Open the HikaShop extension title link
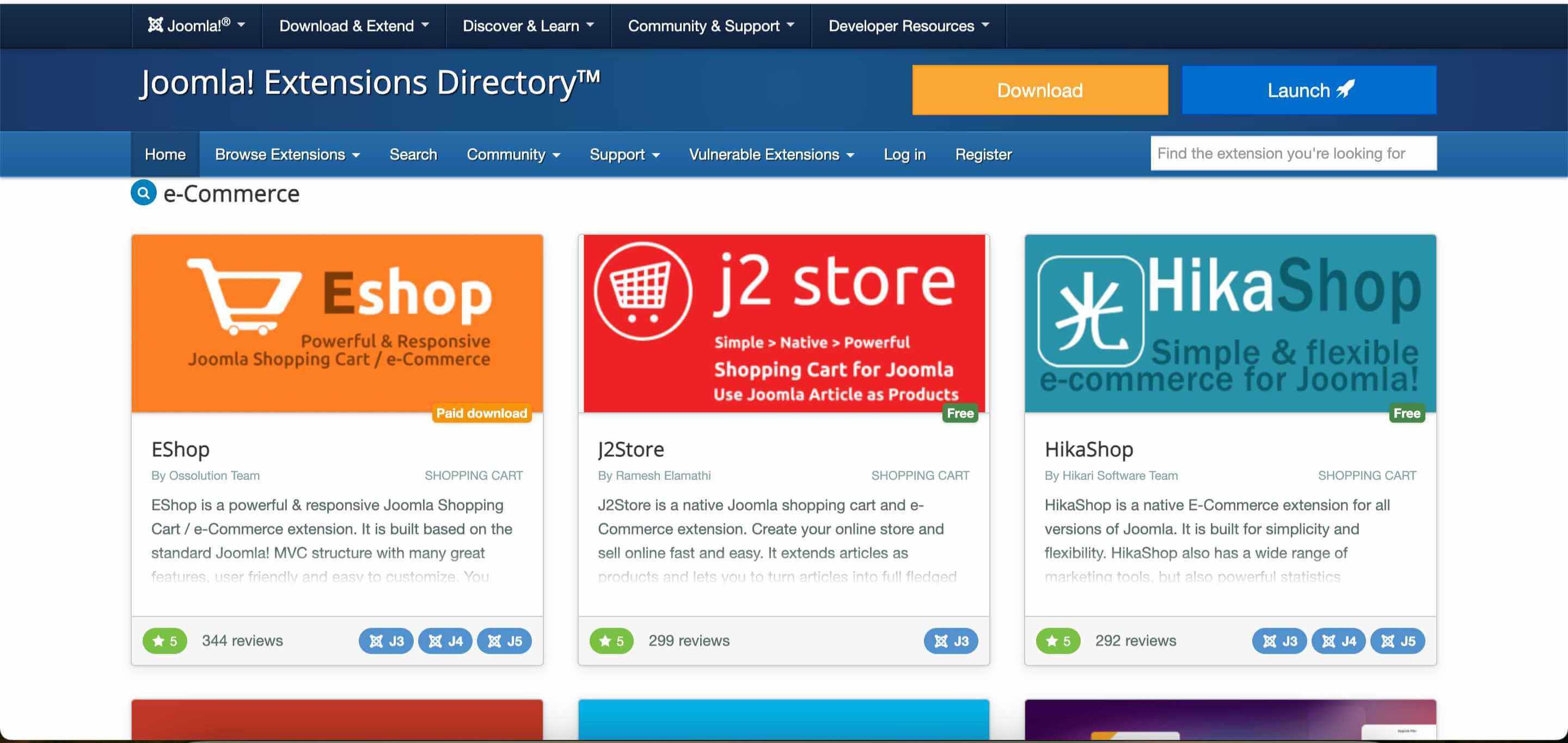The width and height of the screenshot is (1568, 743). (1089, 449)
